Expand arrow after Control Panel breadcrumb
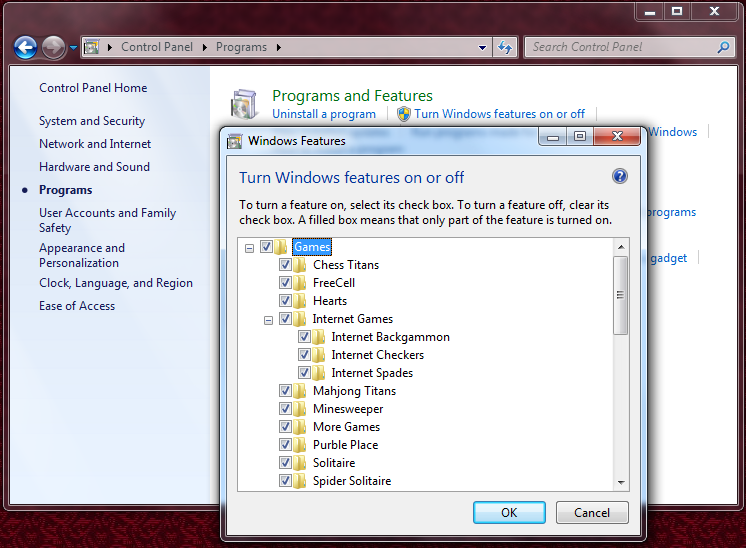746x548 pixels. point(205,47)
